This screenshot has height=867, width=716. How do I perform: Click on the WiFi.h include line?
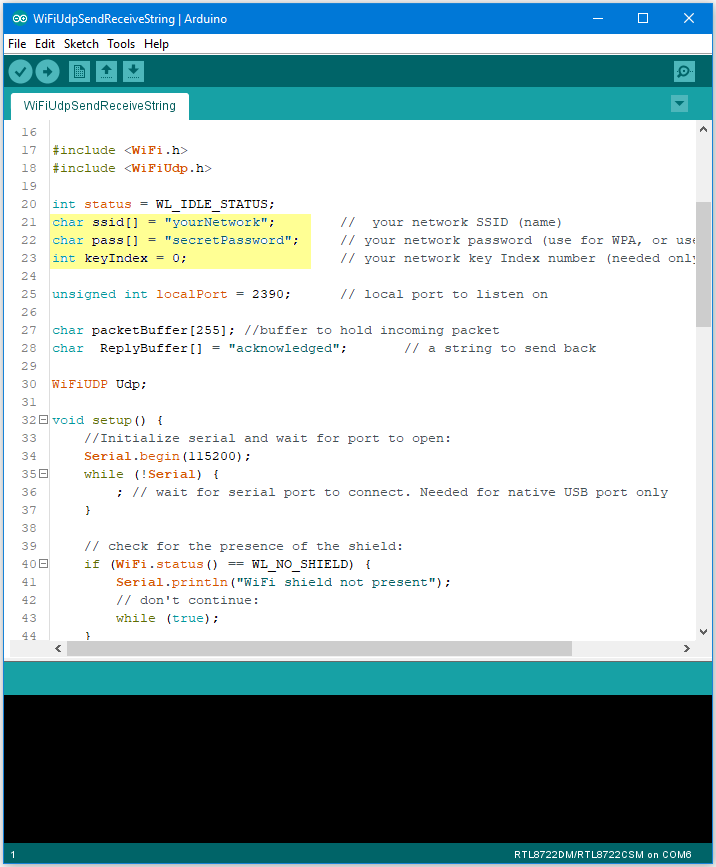[120, 150]
